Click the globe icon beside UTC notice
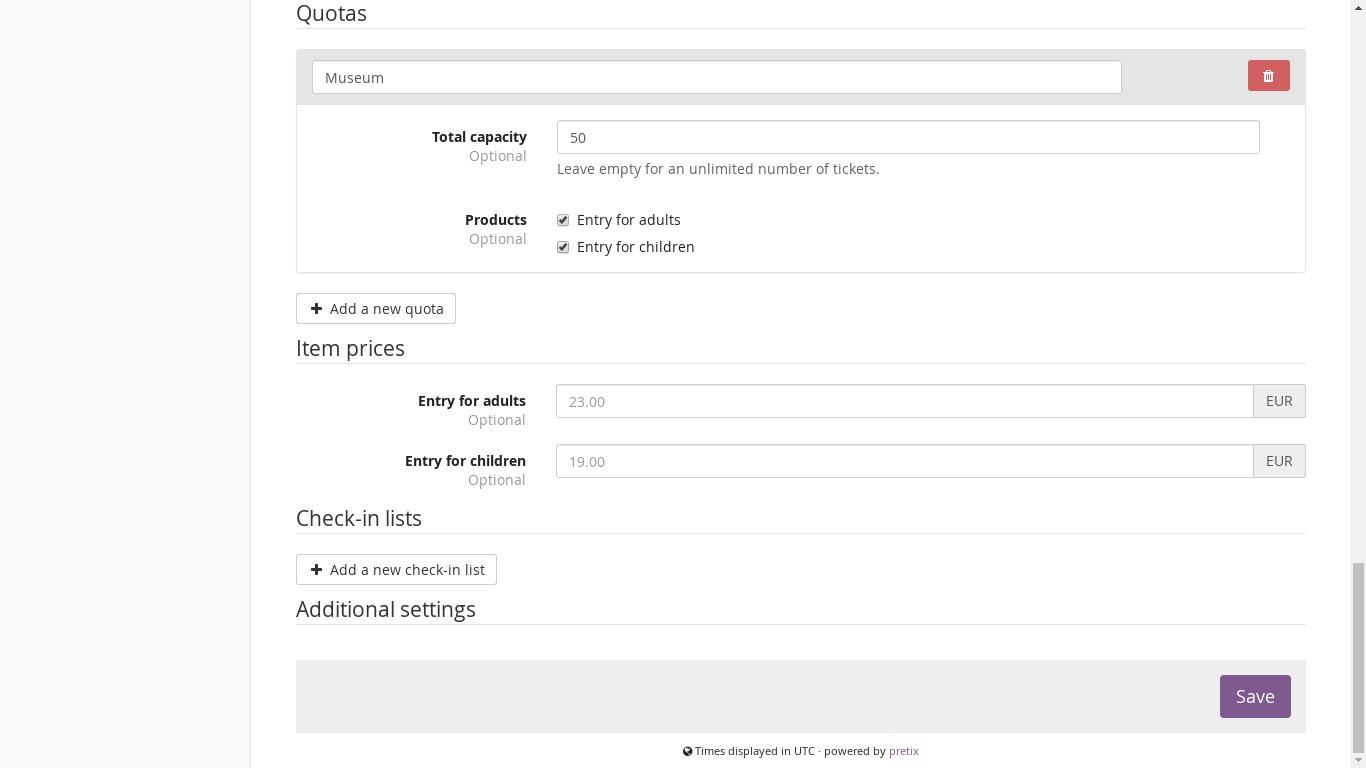 pos(688,751)
